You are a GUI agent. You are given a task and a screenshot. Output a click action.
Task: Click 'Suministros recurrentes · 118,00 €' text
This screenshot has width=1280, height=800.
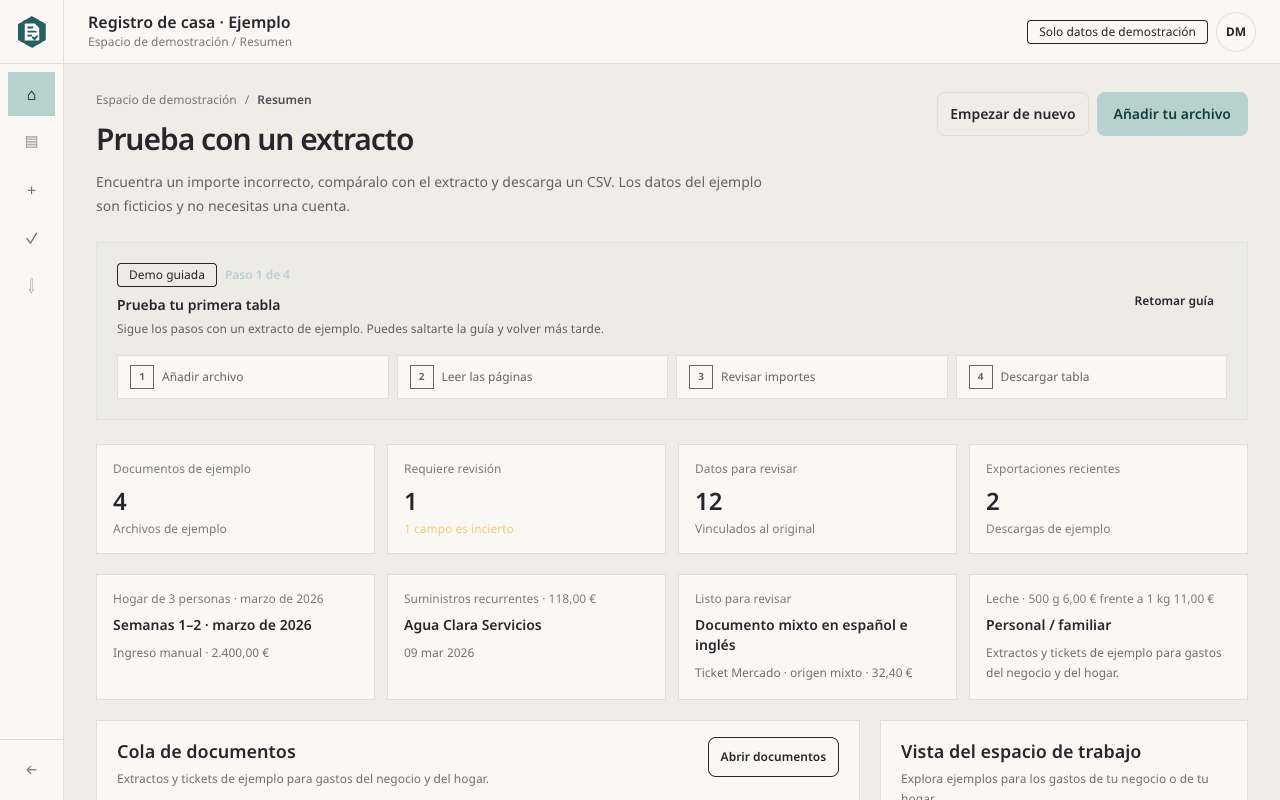(500, 599)
